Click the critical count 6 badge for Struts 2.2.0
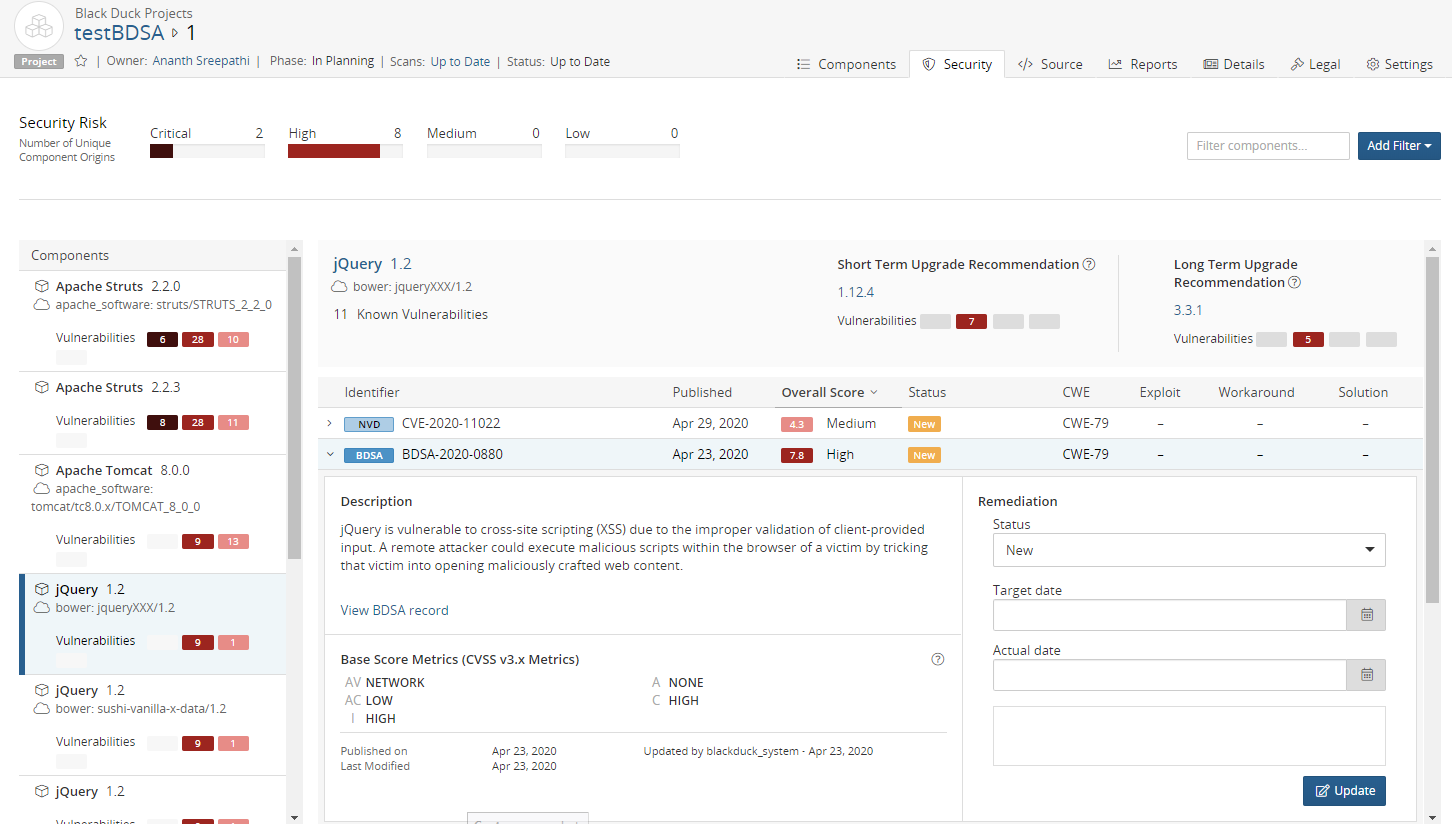Image resolution: width=1452 pixels, height=824 pixels. 162,340
